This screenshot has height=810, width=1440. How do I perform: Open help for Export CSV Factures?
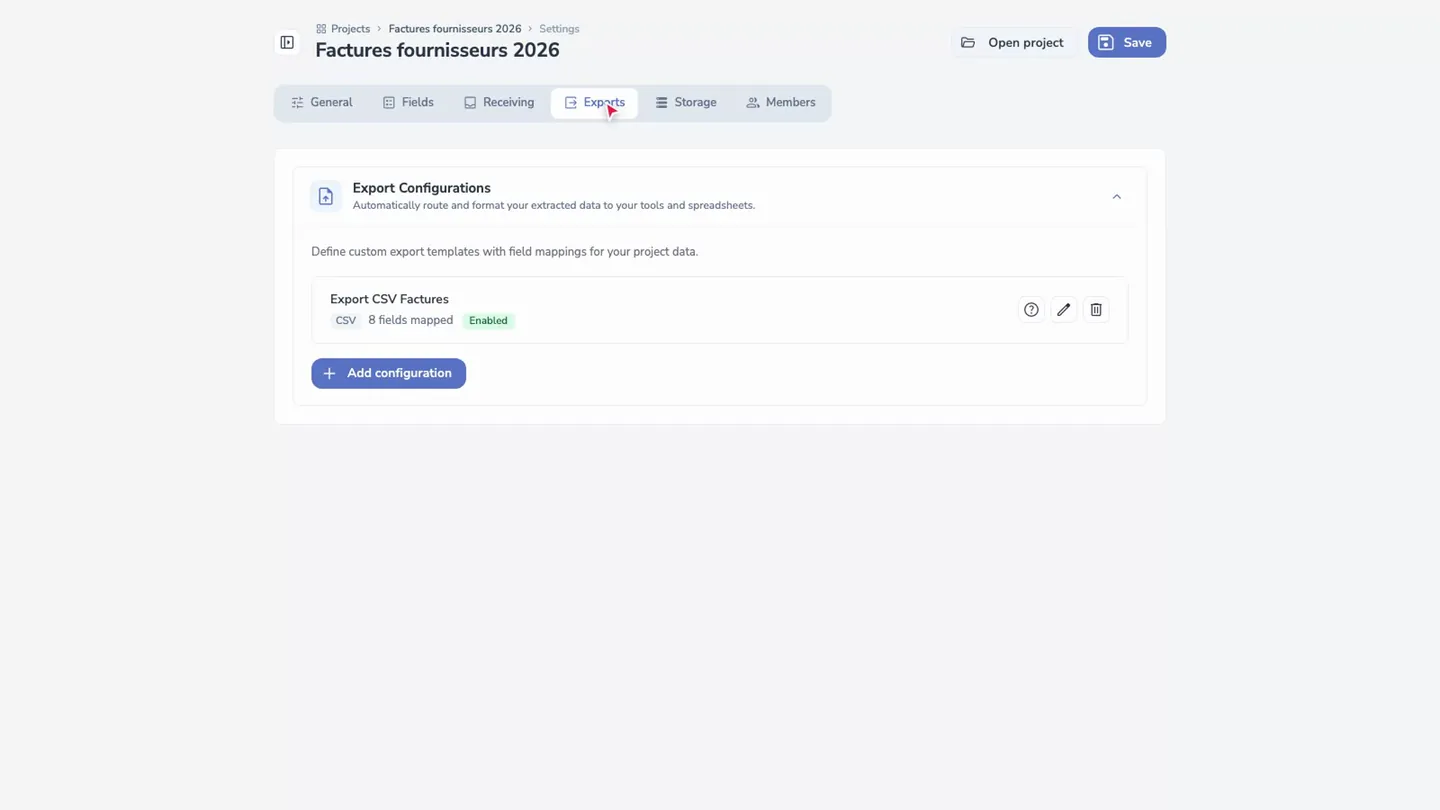pyautogui.click(x=1031, y=310)
